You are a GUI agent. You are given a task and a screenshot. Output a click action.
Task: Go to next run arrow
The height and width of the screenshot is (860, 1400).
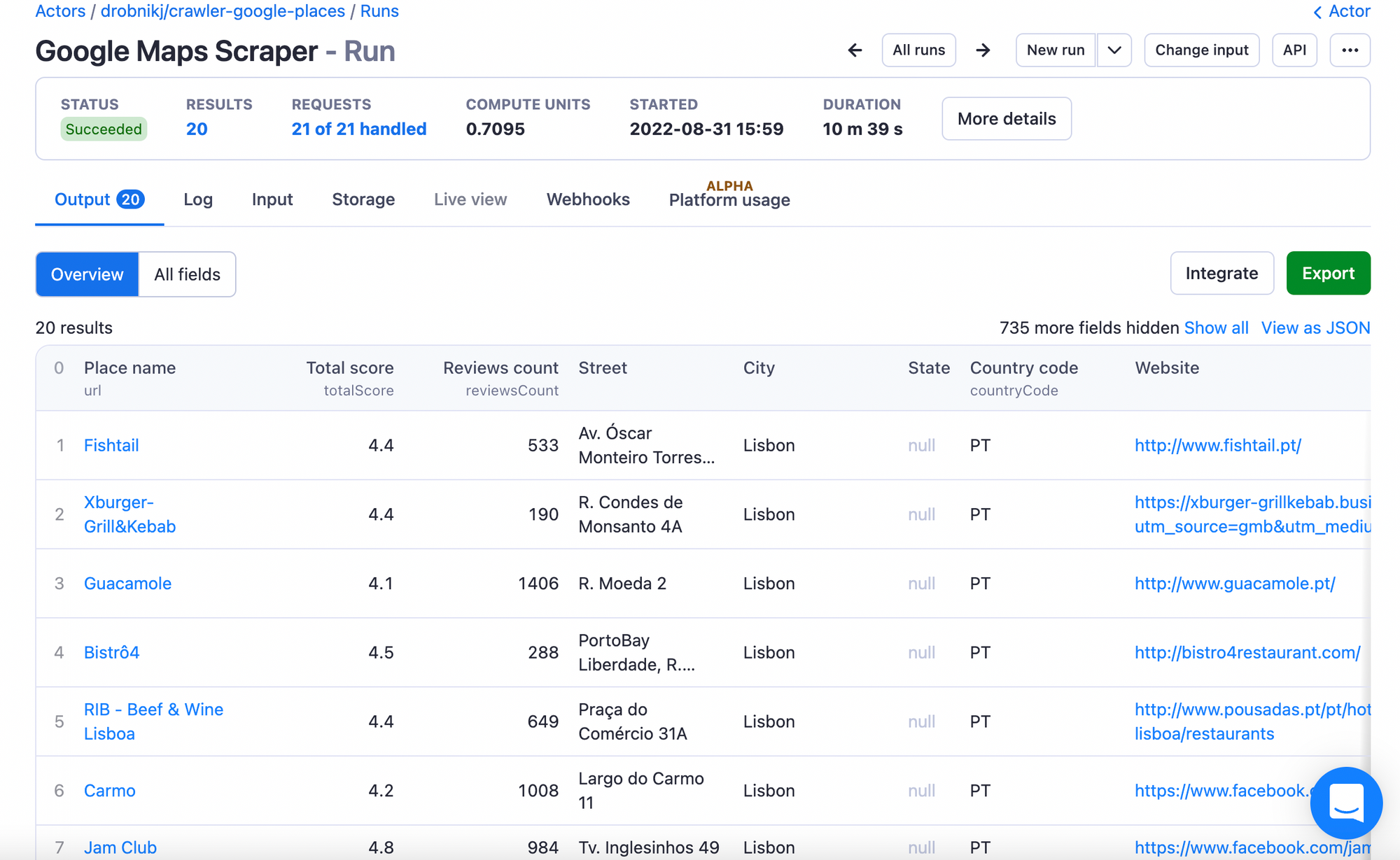983,50
